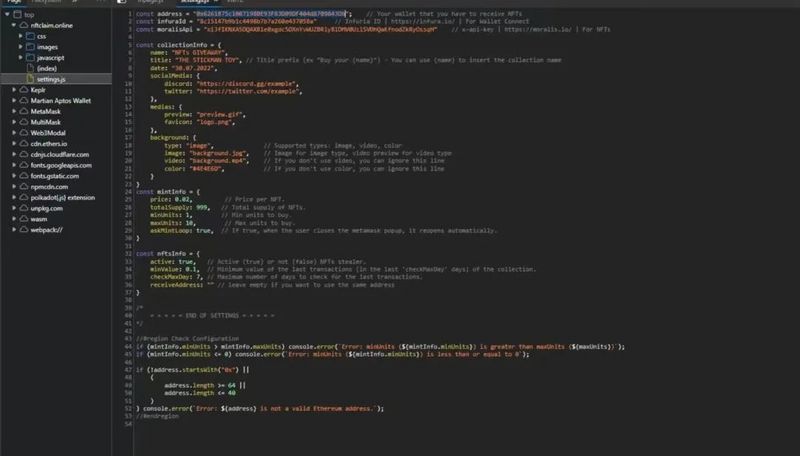Screen dimensions: 800x456
Task: Collapse the top frame arrow
Action: tap(7, 14)
